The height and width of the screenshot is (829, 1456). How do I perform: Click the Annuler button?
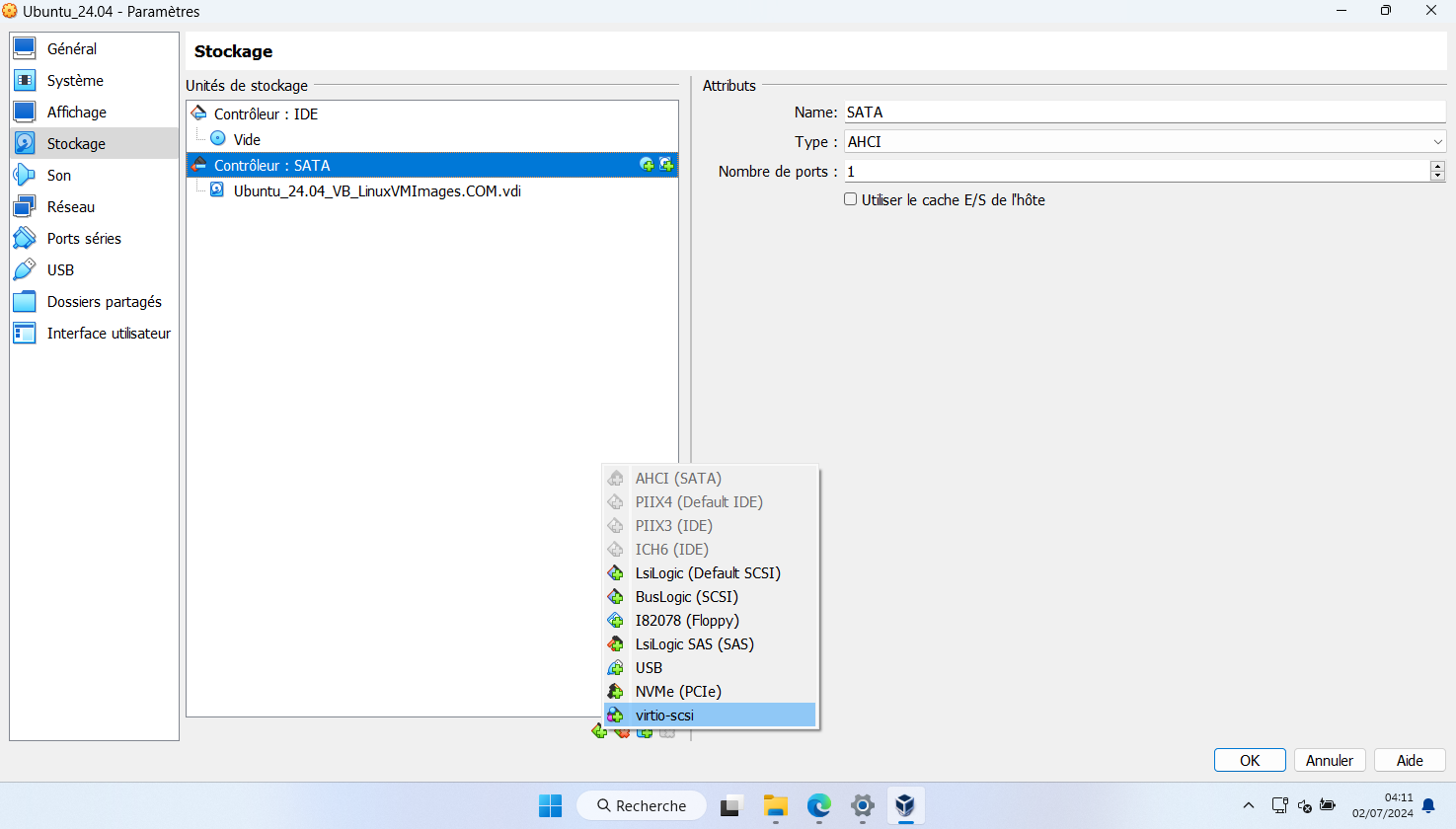click(1330, 760)
